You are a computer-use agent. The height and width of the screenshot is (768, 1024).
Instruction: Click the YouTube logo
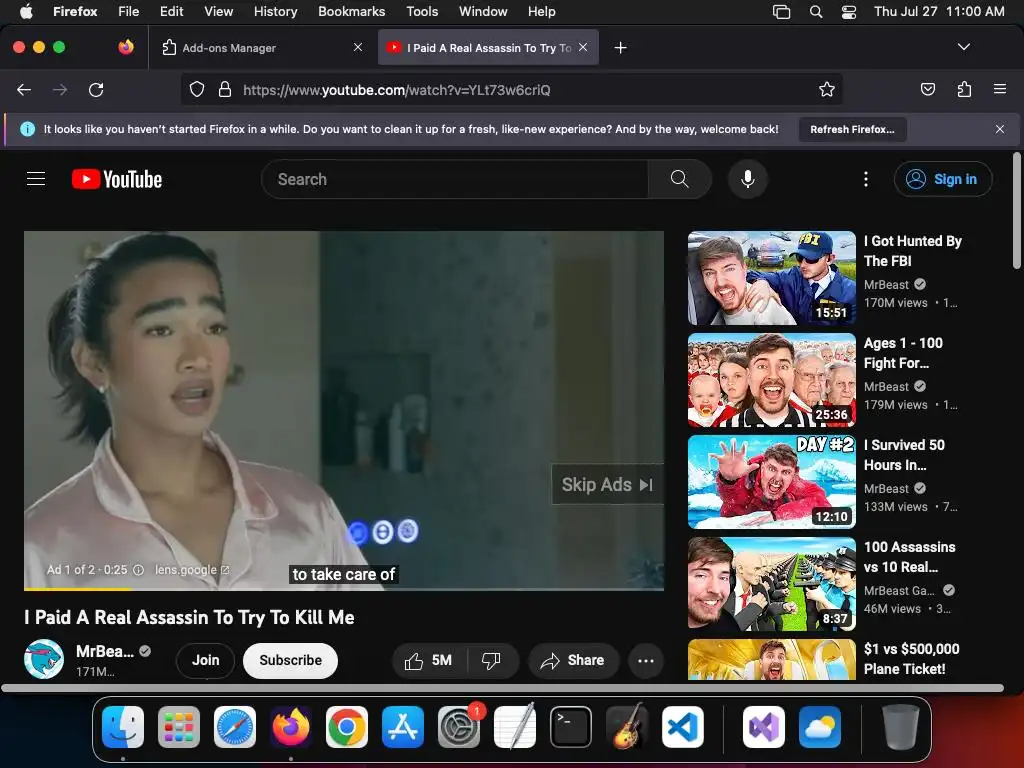(117, 179)
